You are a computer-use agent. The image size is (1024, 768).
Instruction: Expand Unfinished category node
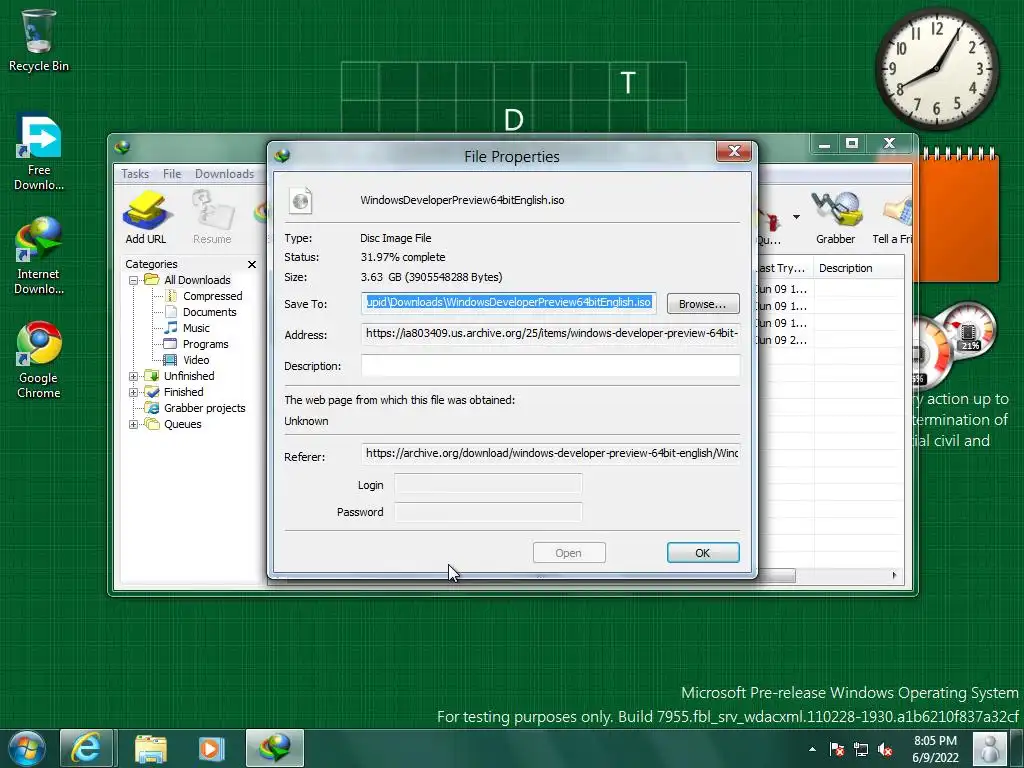click(x=133, y=376)
